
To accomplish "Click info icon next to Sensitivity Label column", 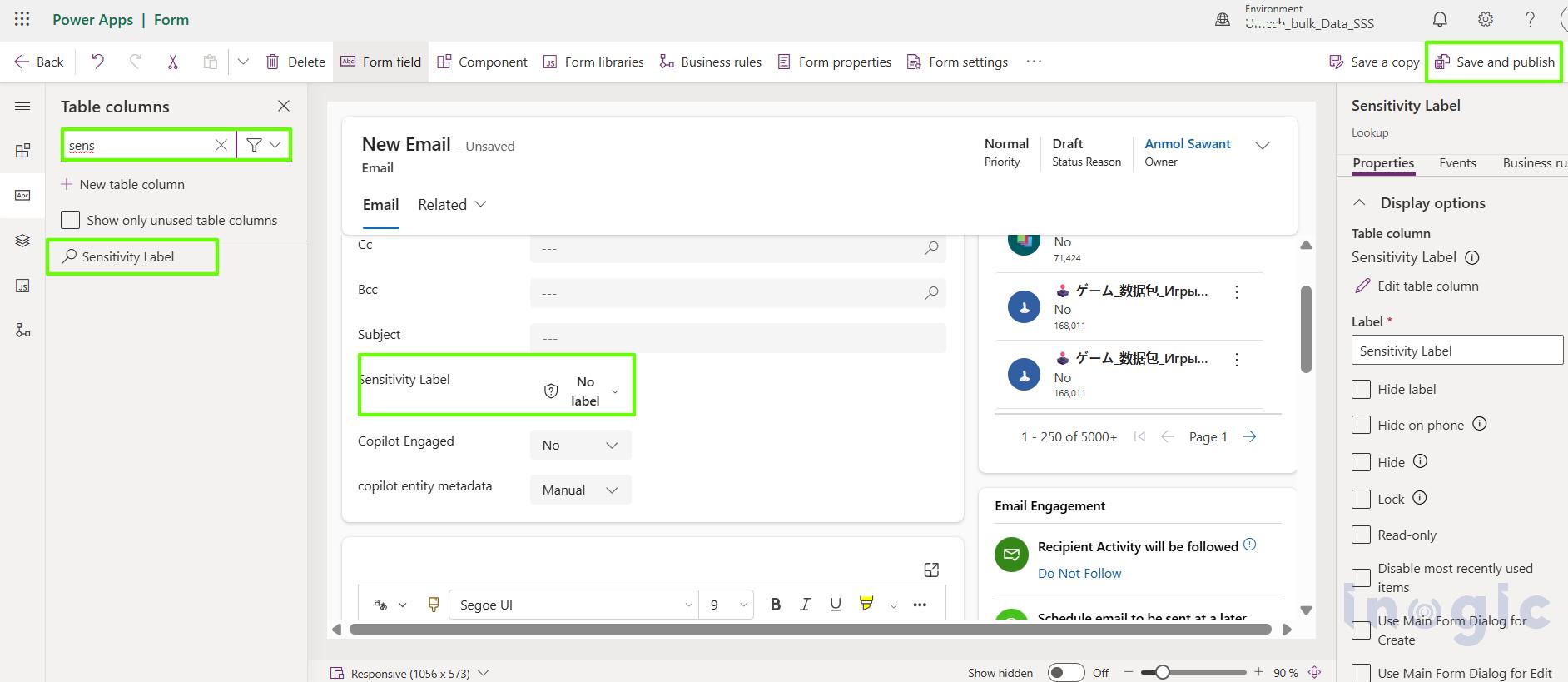I will coord(1471,258).
